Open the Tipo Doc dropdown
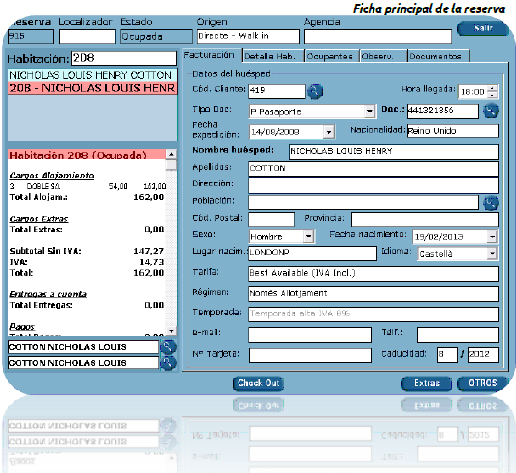Image resolution: width=516 pixels, height=473 pixels. click(x=370, y=111)
